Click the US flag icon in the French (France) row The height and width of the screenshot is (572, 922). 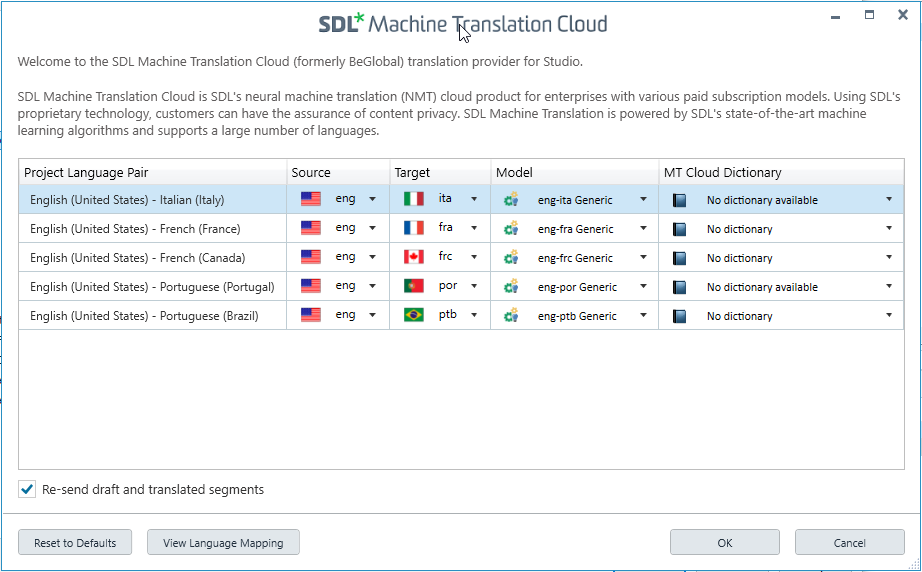[x=310, y=228]
